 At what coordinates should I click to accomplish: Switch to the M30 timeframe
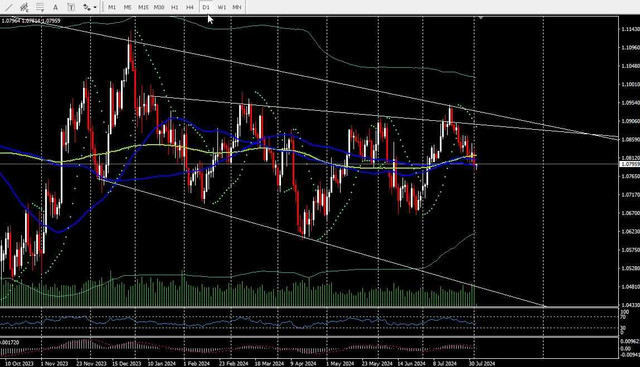tap(159, 7)
